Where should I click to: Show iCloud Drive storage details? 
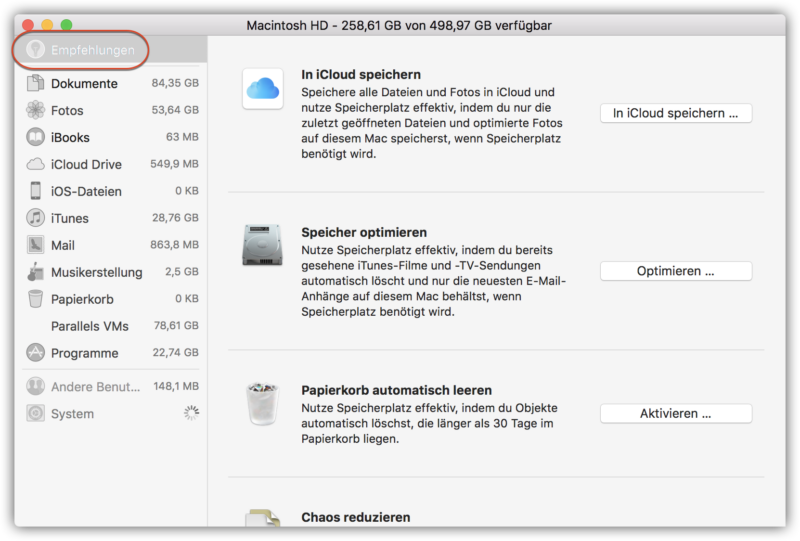tap(111, 164)
